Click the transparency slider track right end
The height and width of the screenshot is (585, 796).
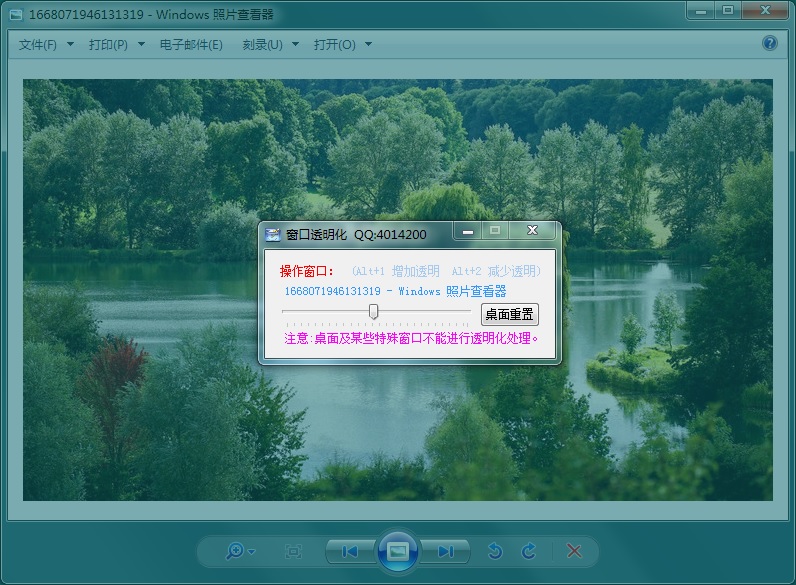468,311
